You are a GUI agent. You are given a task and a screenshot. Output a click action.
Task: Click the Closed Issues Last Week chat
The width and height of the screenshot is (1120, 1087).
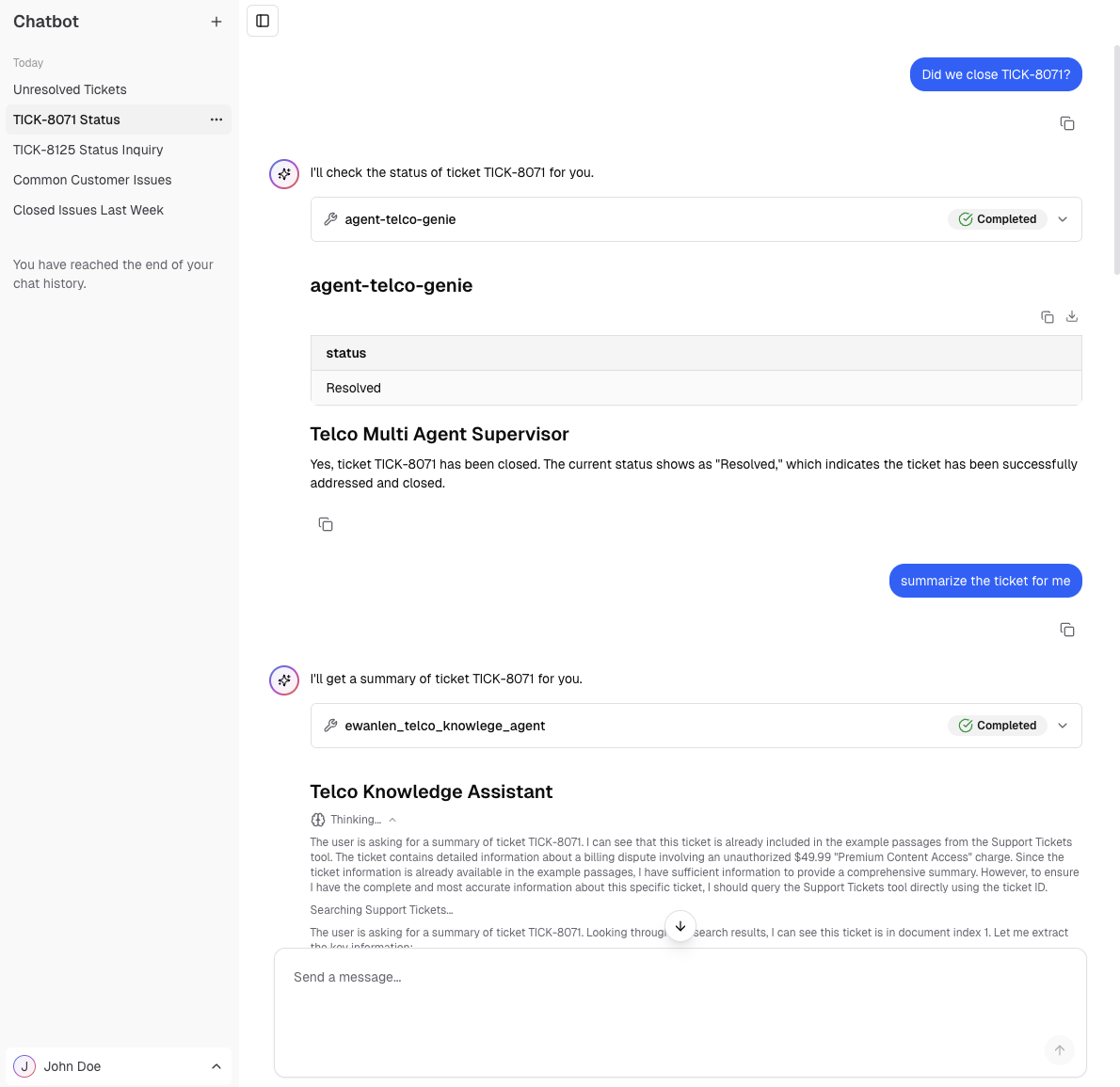88,210
